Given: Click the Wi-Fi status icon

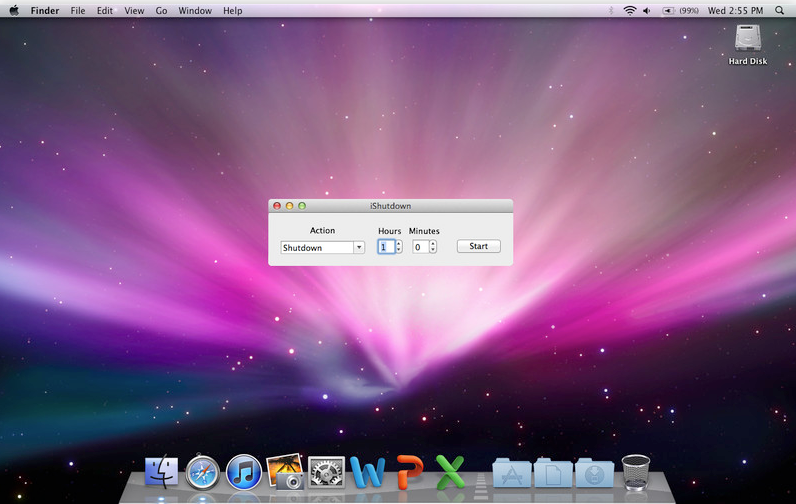Looking at the screenshot, I should pos(630,10).
